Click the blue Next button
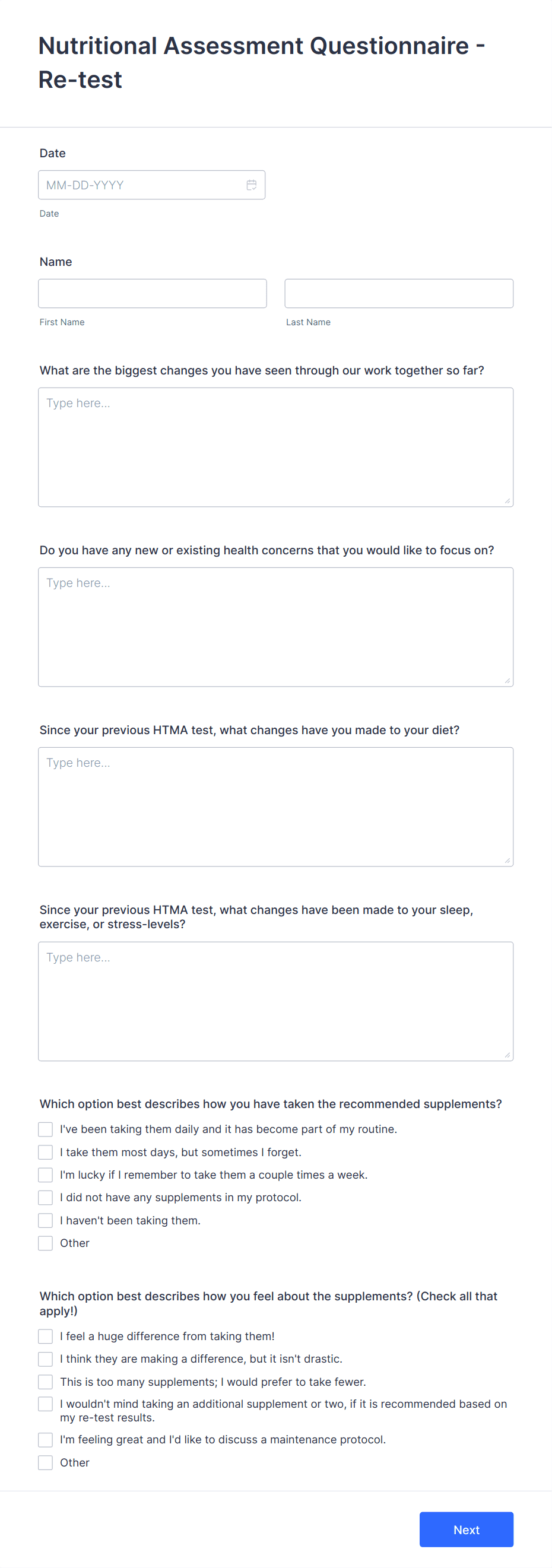Screen dimensions: 552x1568 click(466, 1529)
